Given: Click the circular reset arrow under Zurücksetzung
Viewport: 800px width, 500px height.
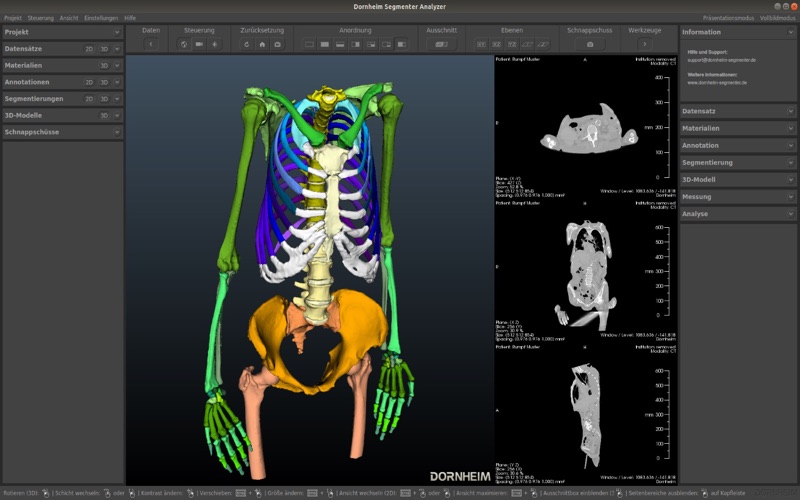Looking at the screenshot, I should (247, 44).
